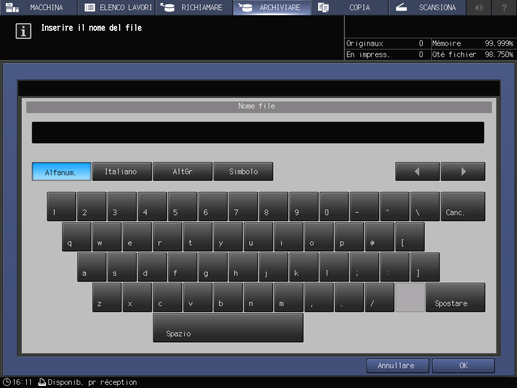Focus the Nome file input field

(258, 133)
